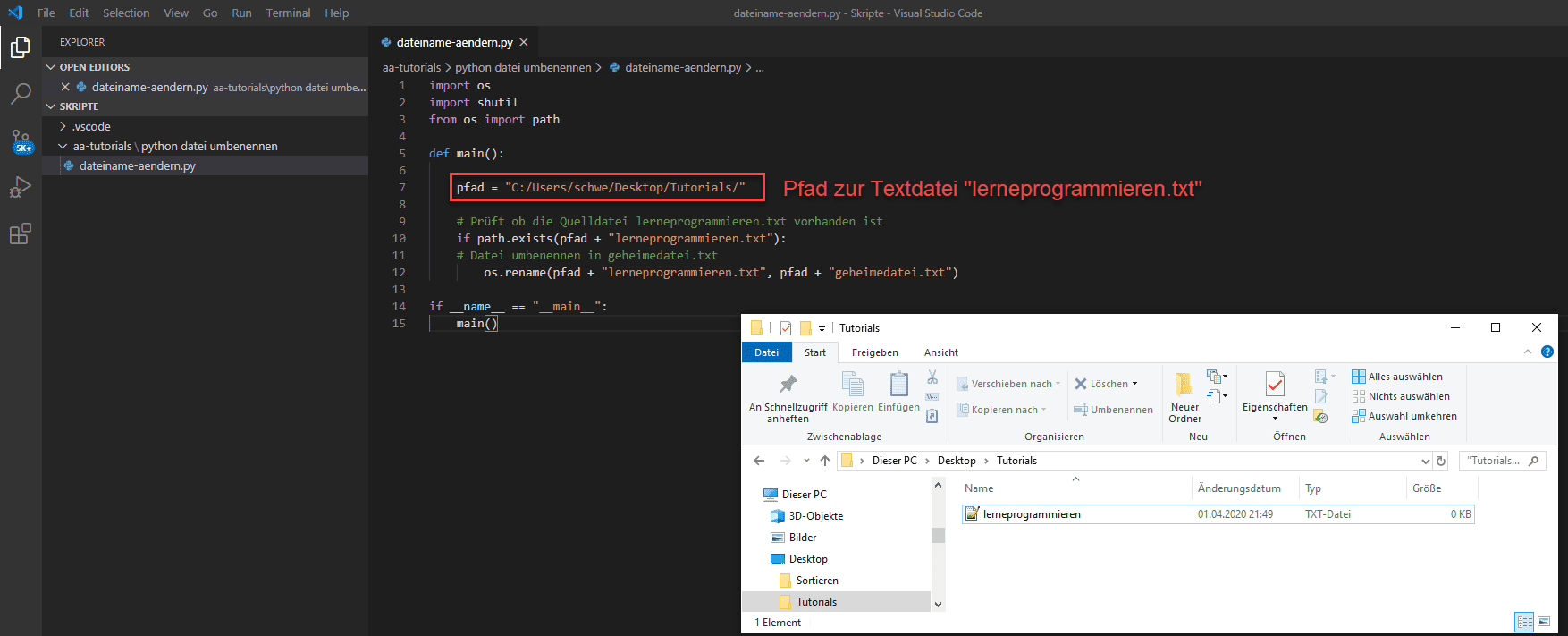Viewport: 1568px width, 636px height.
Task: Open the Help question mark in File Explorer
Action: pyautogui.click(x=1547, y=352)
